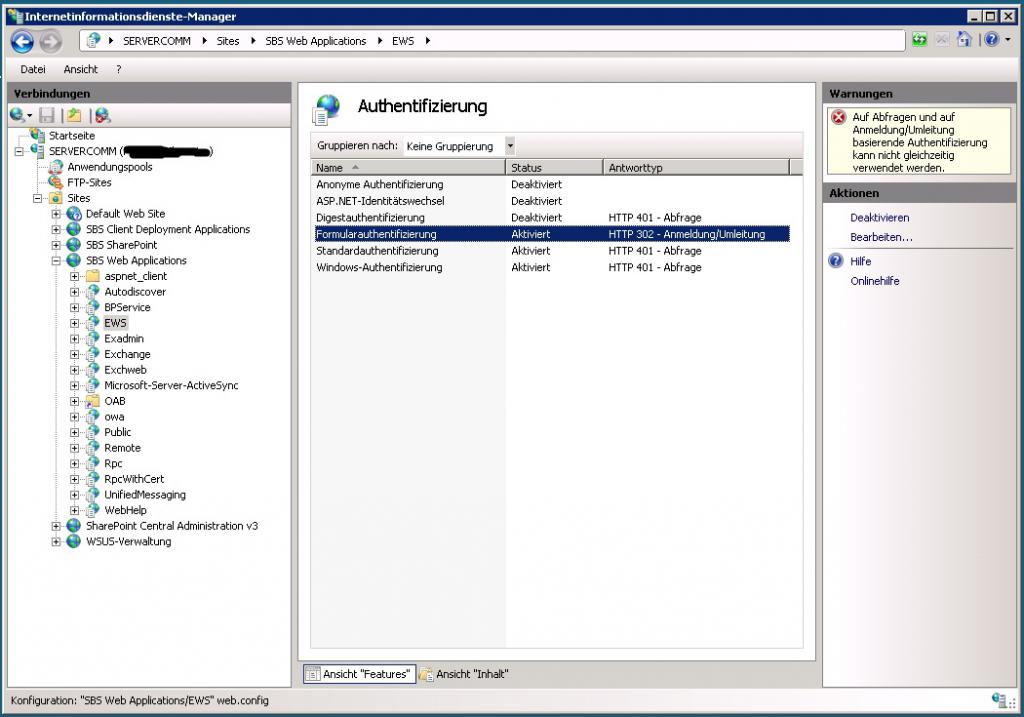Click the green refresh page icon
The width and height of the screenshot is (1024, 717).
pyautogui.click(x=920, y=40)
